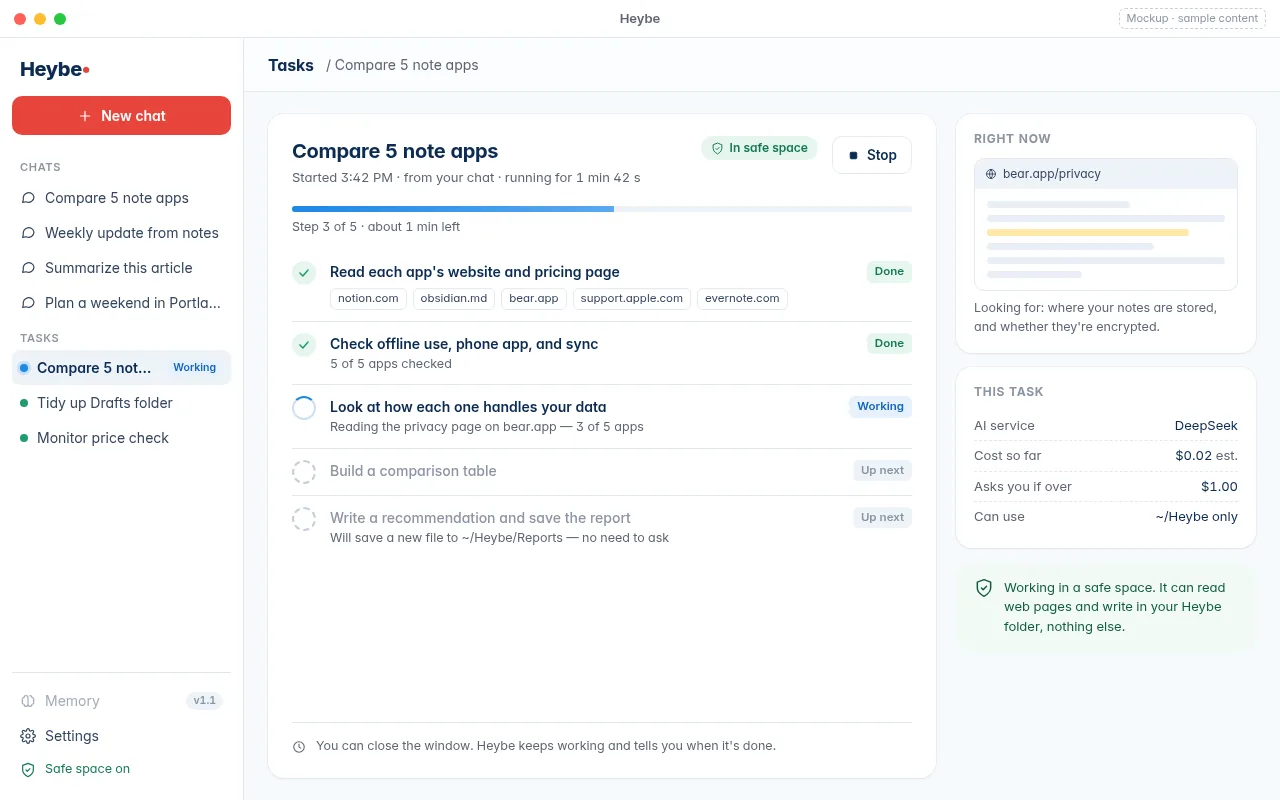The image size is (1280, 800).
Task: Open Tidy up Drafts folder task
Action: 121,403
